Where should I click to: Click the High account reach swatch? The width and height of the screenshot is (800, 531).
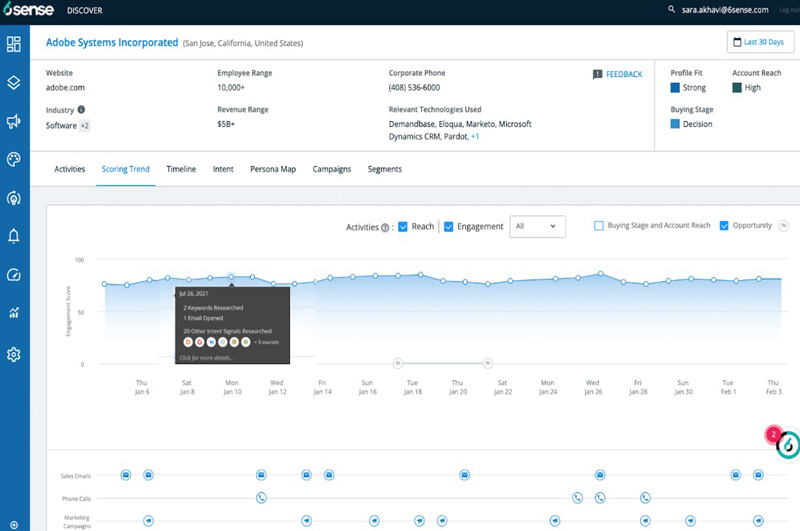coord(737,88)
